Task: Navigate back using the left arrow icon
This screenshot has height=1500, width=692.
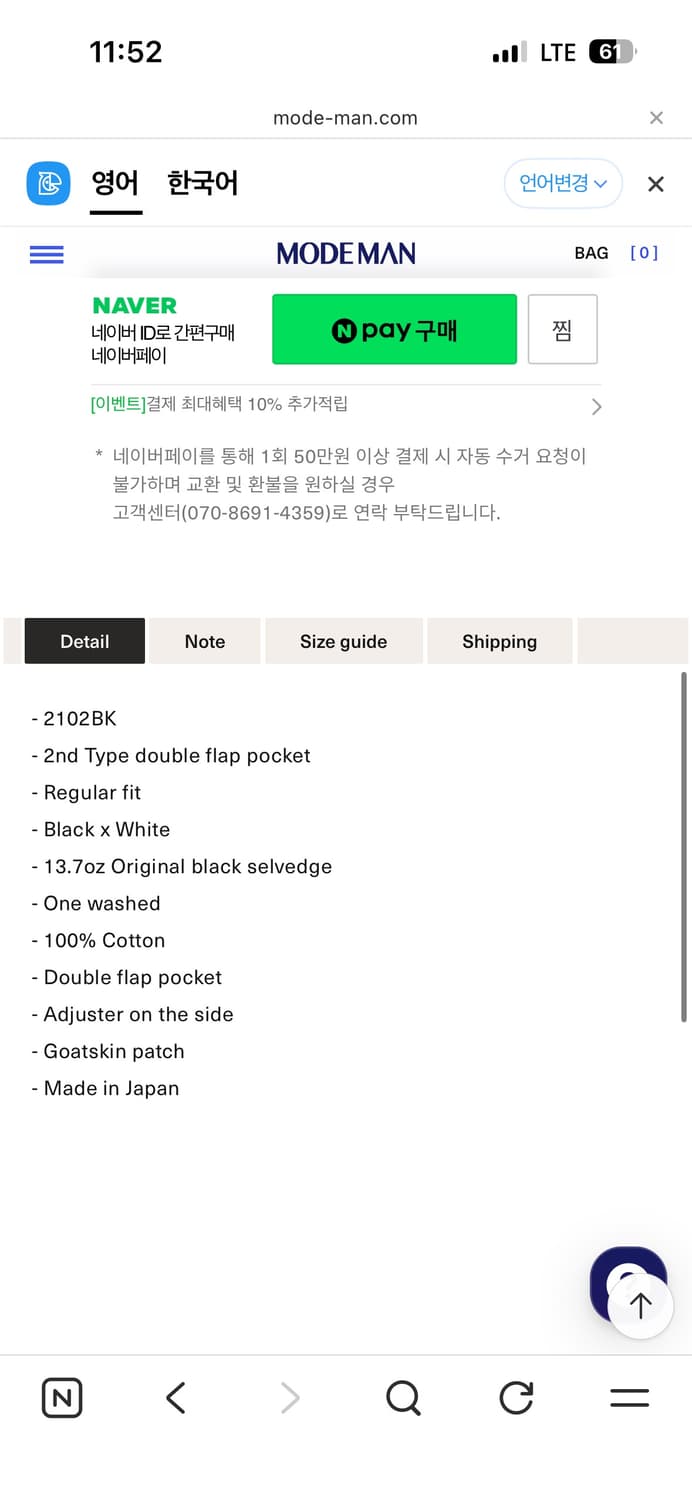Action: pyautogui.click(x=175, y=1398)
